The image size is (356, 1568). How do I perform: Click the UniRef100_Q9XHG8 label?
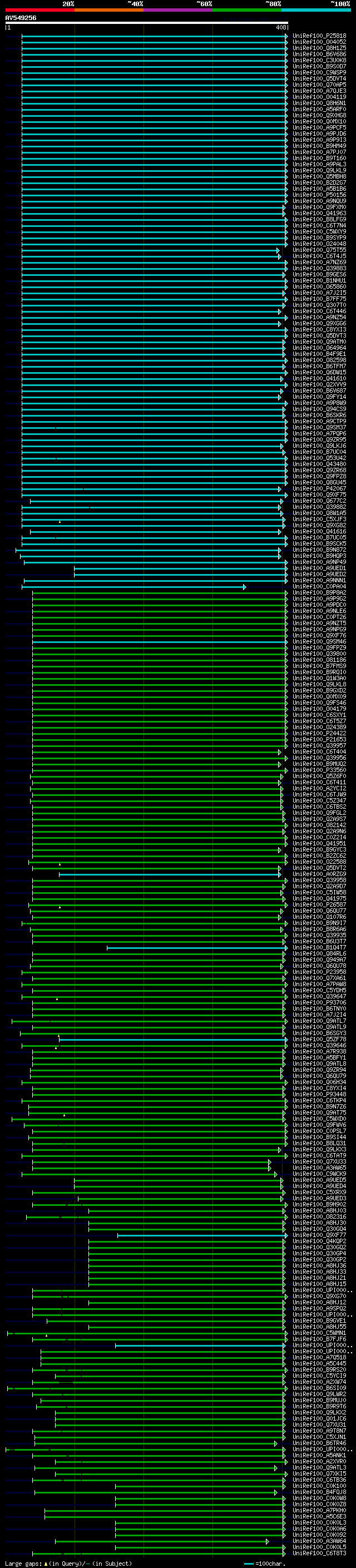[319, 116]
